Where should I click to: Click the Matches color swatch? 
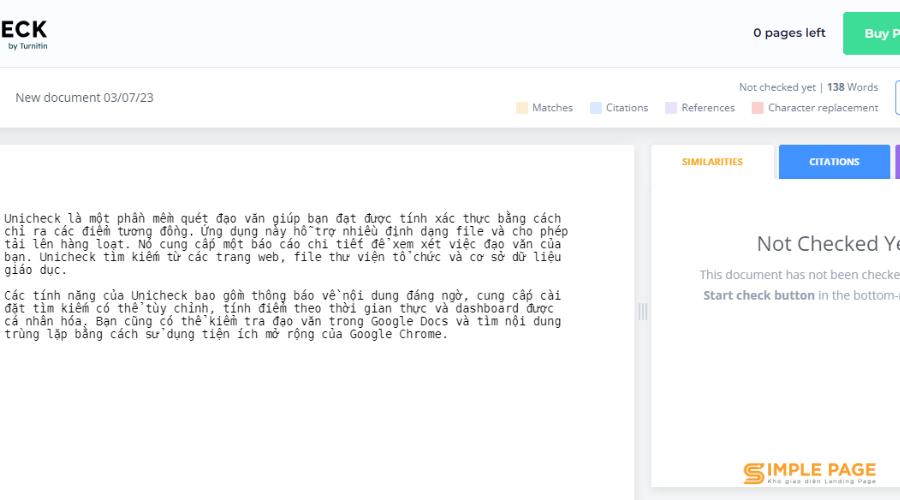coord(522,108)
